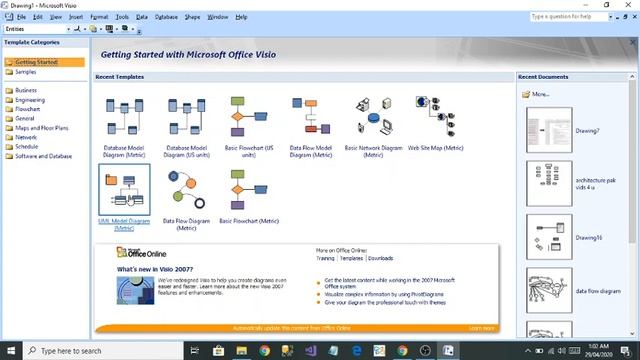
Task: Open More recent documents link
Action: click(536, 94)
